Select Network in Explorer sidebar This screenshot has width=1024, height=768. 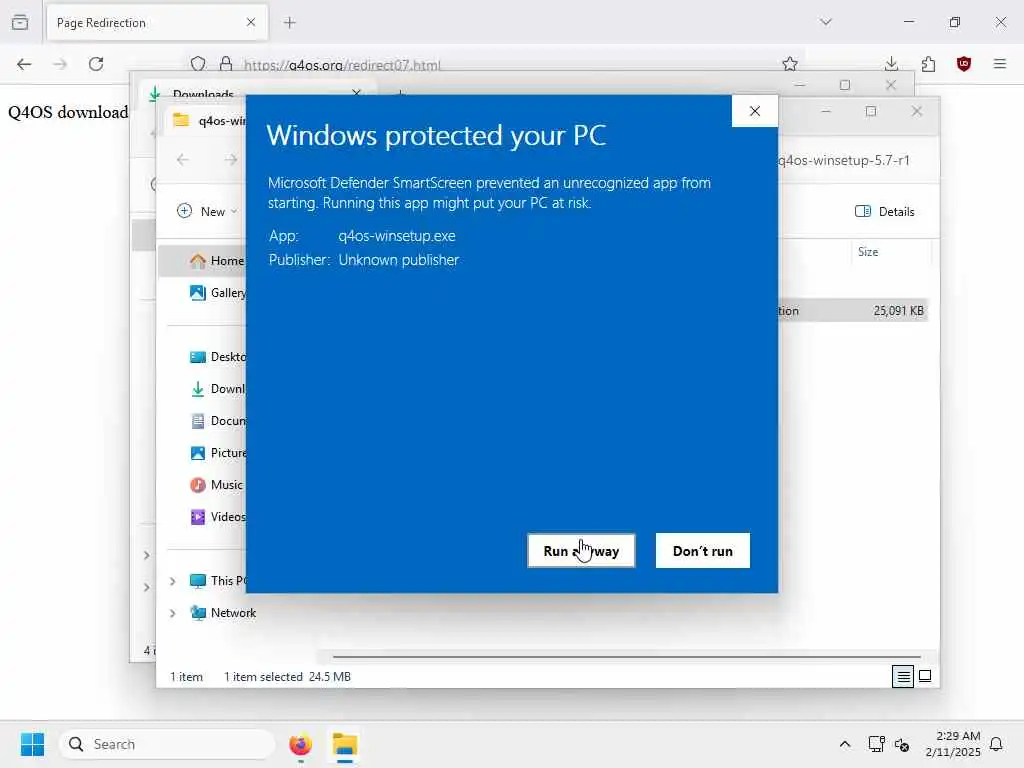[x=223, y=613]
